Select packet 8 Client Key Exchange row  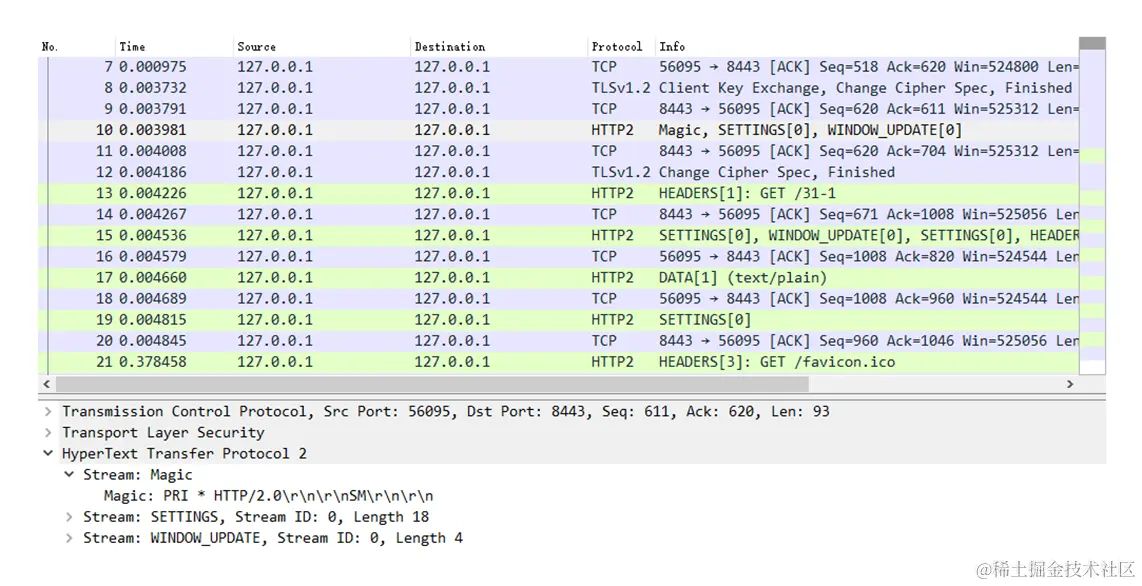pos(558,88)
